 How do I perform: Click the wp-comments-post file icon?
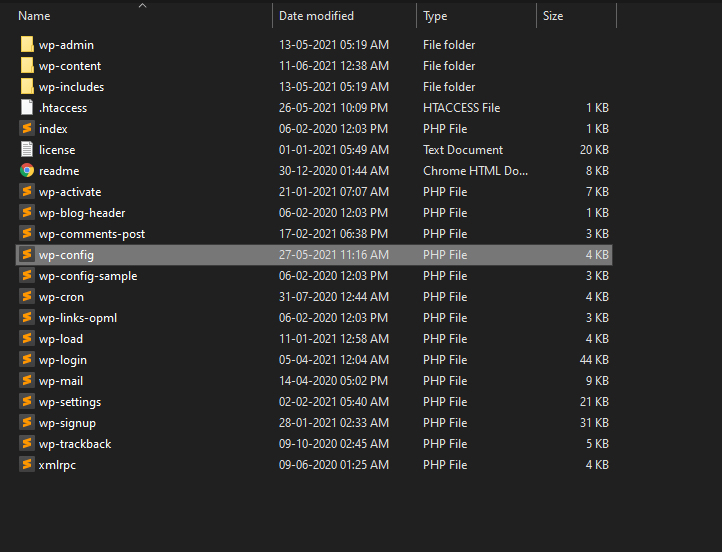pyautogui.click(x=27, y=233)
